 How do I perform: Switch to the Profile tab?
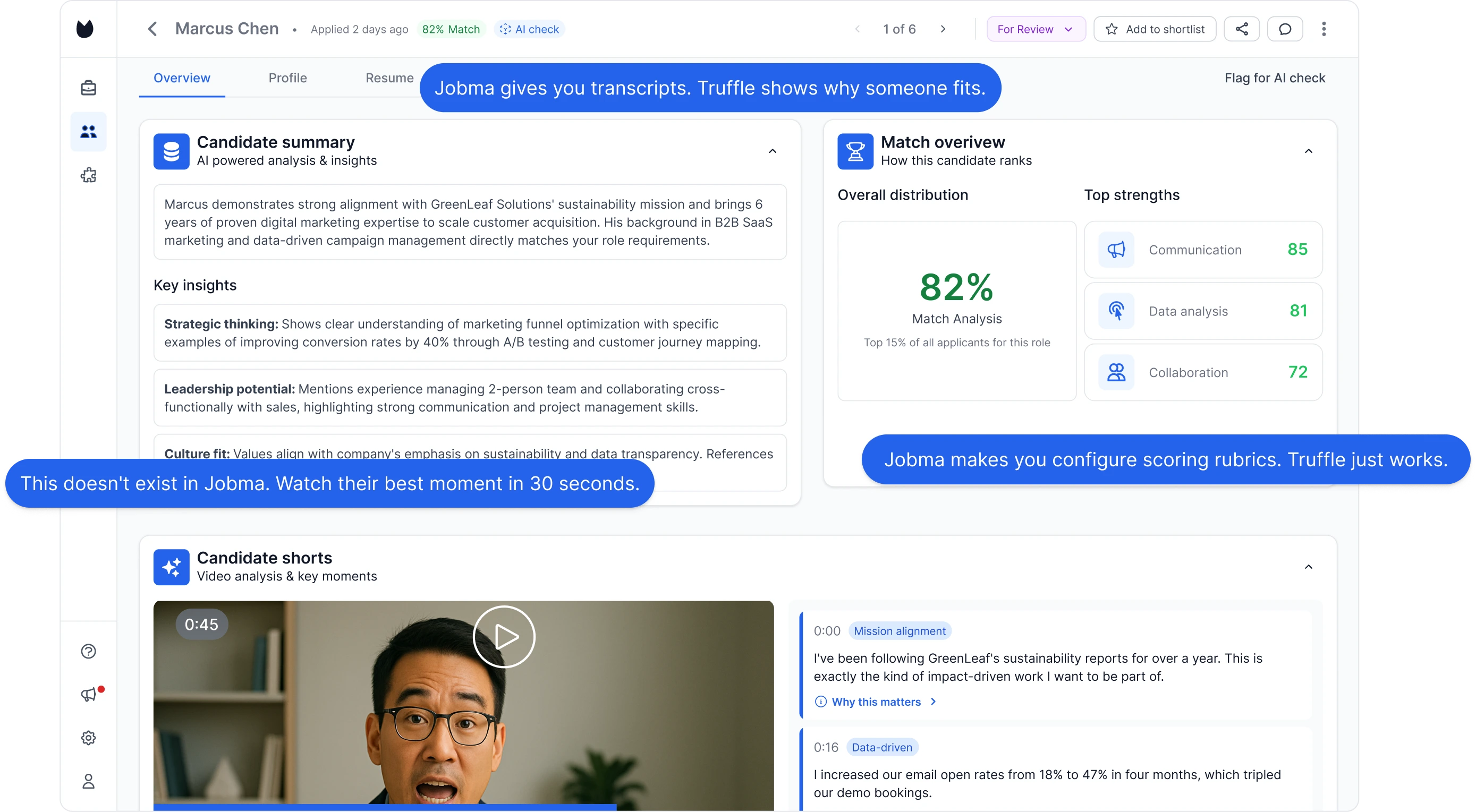(x=287, y=78)
